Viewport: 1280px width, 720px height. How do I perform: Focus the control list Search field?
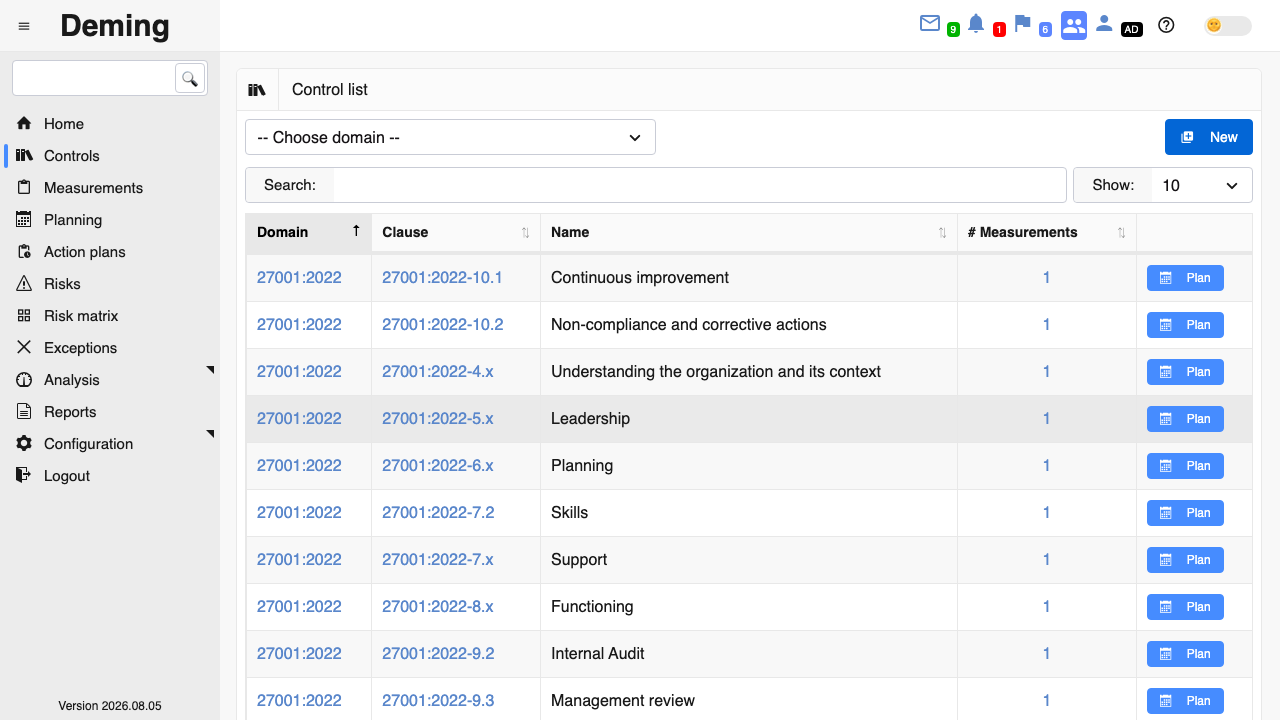[700, 185]
